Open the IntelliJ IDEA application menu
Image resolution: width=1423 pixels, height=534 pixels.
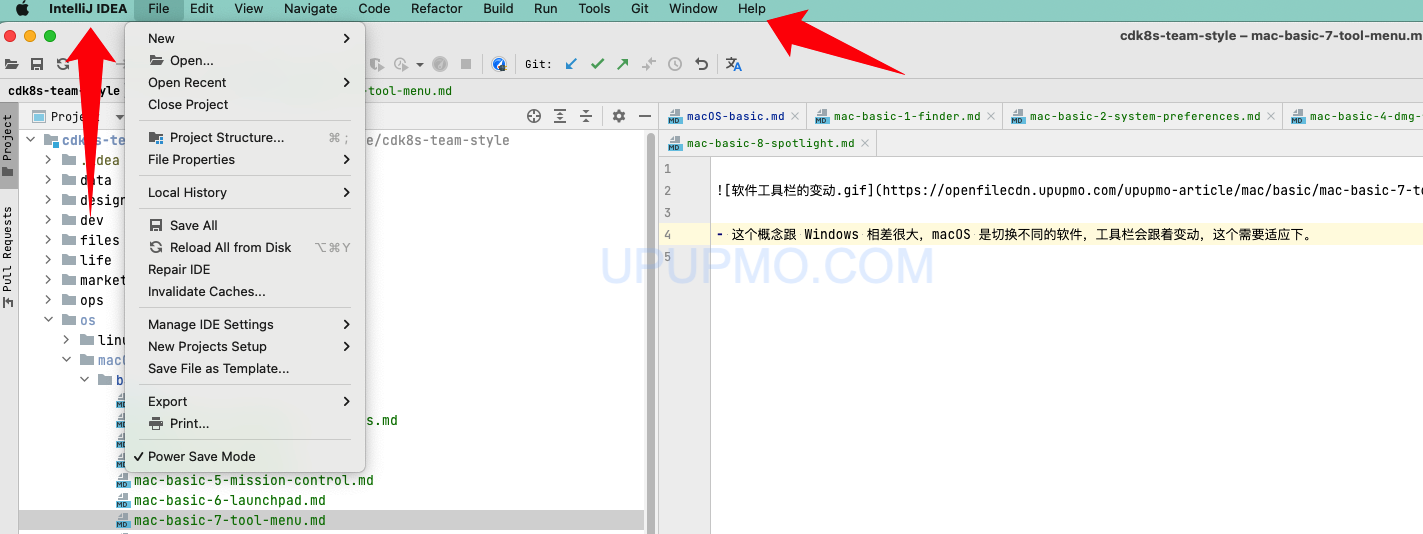tap(88, 9)
